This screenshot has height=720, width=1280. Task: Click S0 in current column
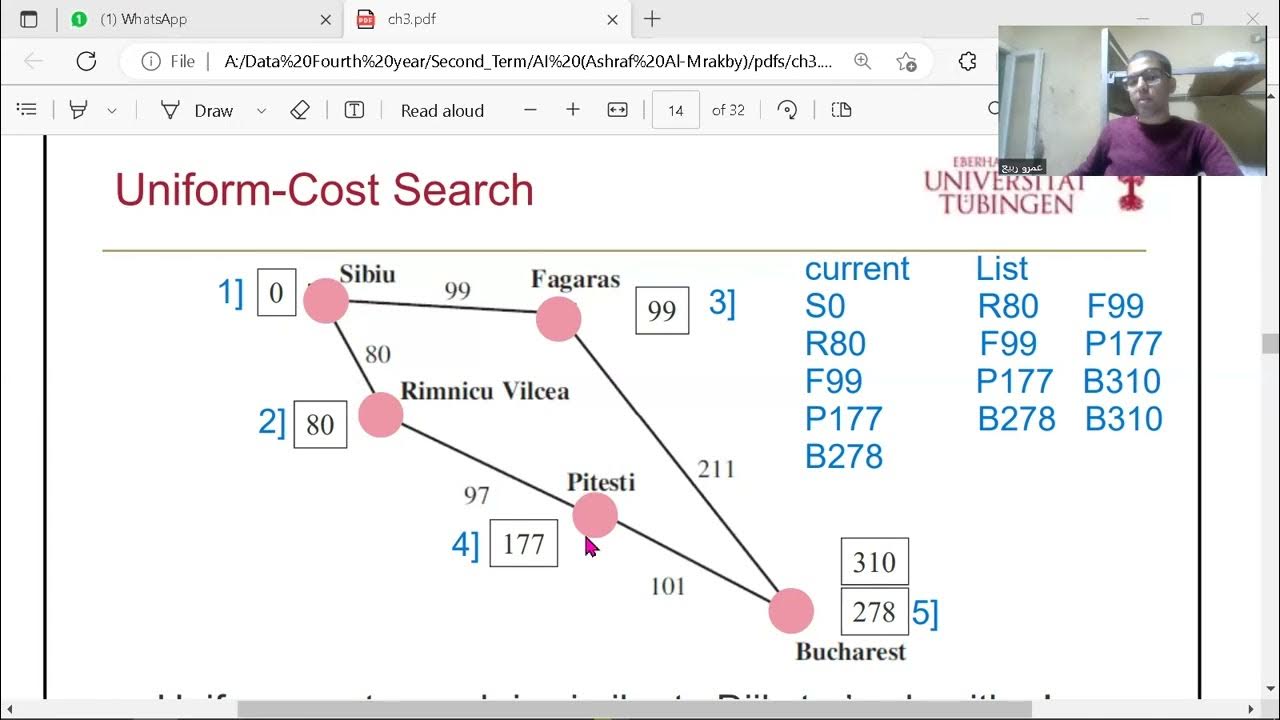pyautogui.click(x=825, y=306)
